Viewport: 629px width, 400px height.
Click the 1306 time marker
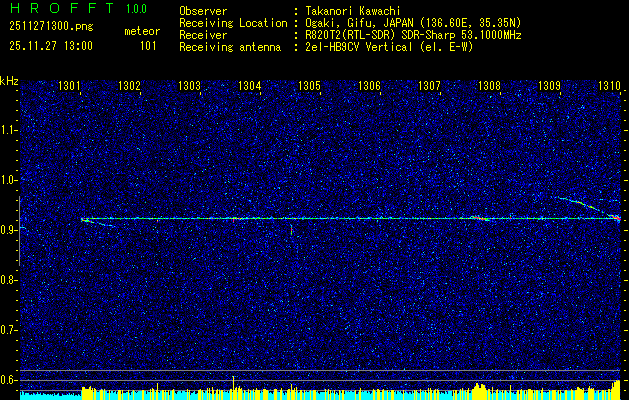click(x=369, y=85)
